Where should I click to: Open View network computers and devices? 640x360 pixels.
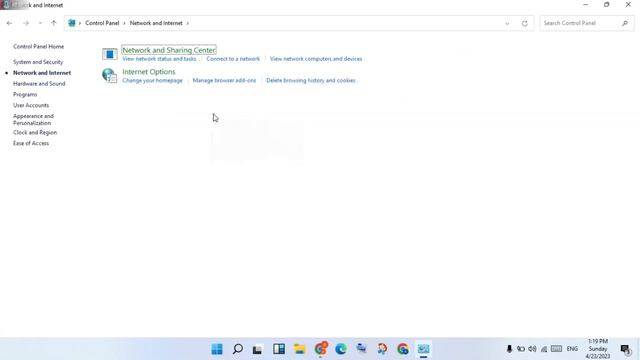point(316,59)
